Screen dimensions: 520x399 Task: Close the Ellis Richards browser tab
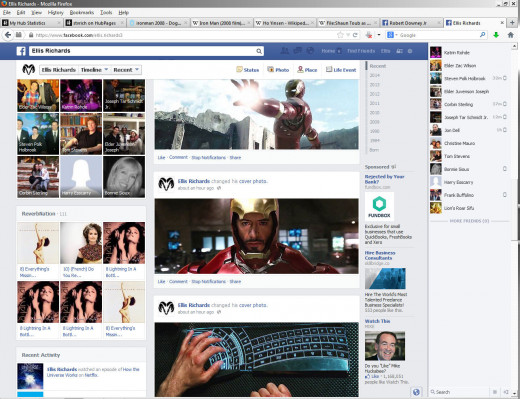coord(502,23)
